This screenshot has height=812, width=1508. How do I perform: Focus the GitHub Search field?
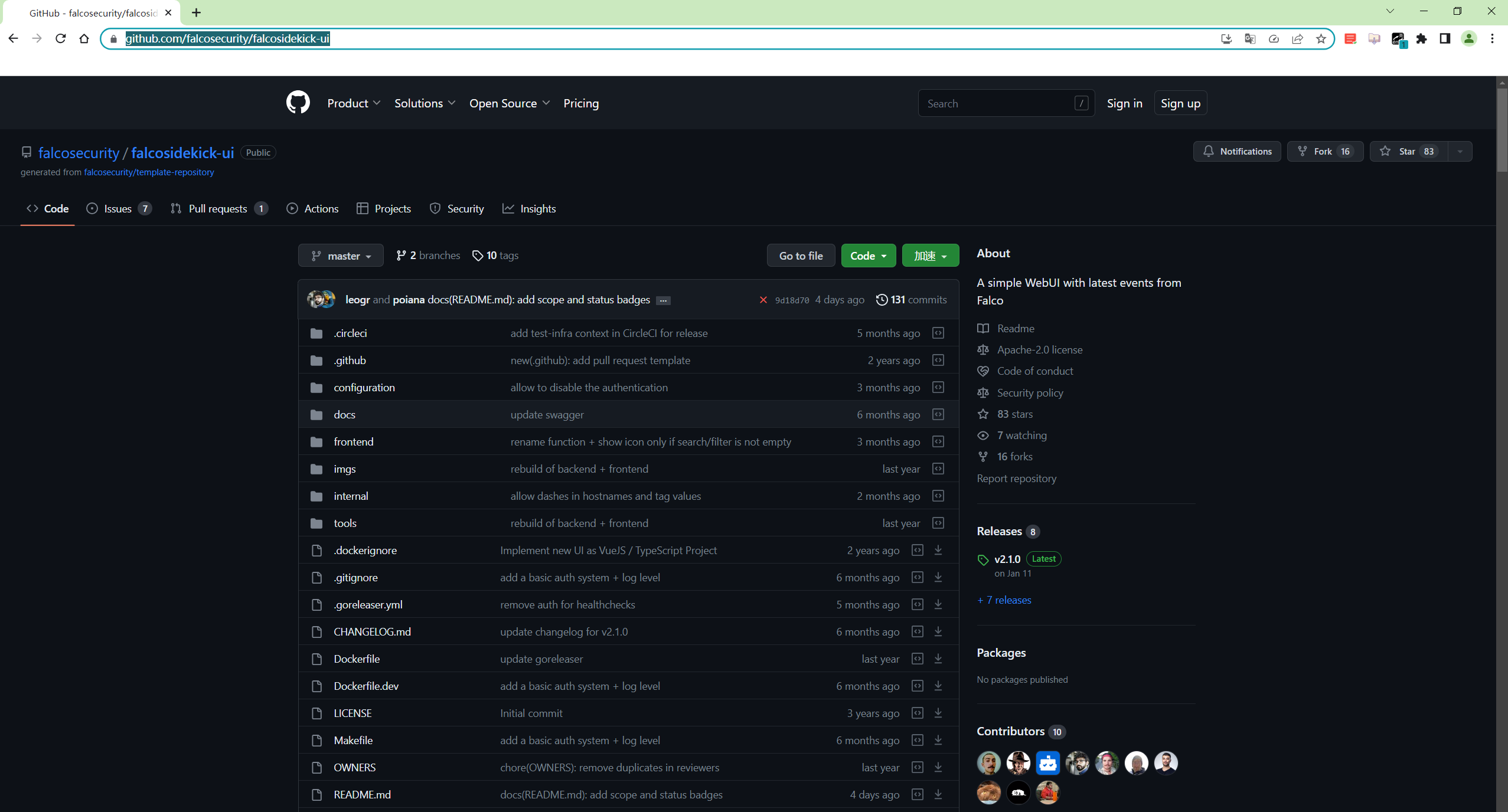[1006, 103]
